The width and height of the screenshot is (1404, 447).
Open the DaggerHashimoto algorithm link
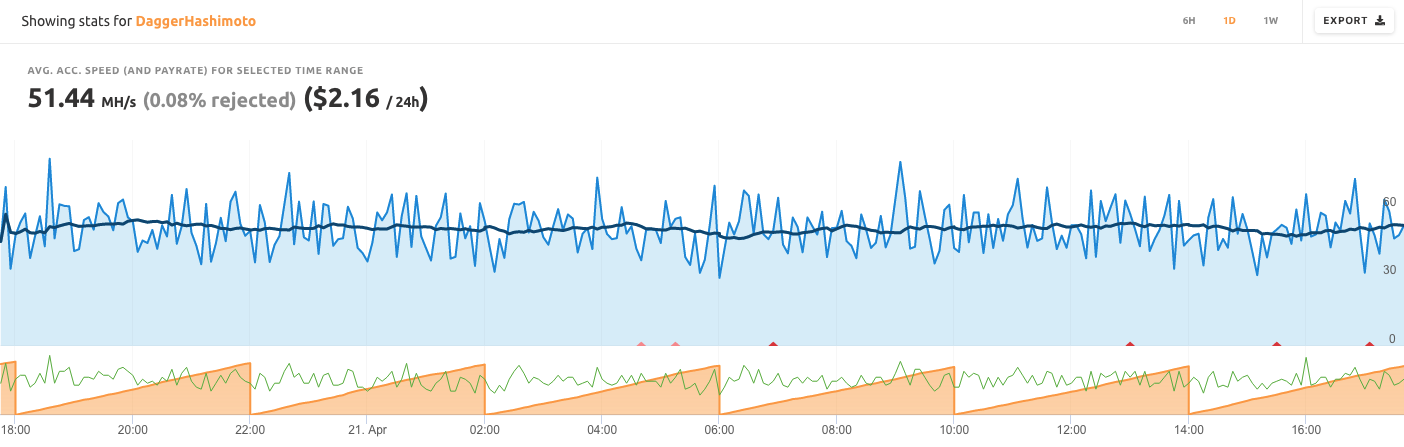[x=196, y=21]
